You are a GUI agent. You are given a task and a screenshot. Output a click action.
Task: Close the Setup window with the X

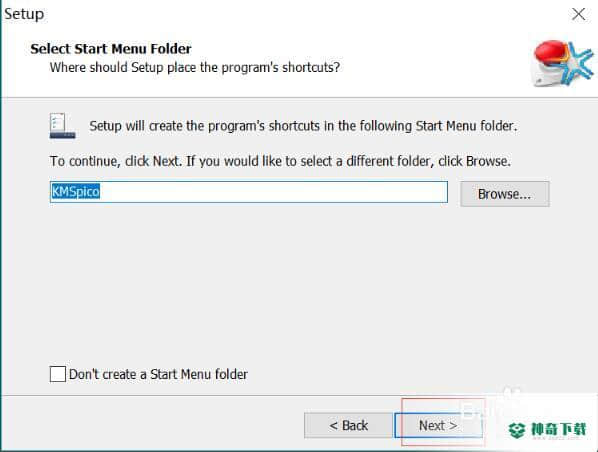pos(579,14)
